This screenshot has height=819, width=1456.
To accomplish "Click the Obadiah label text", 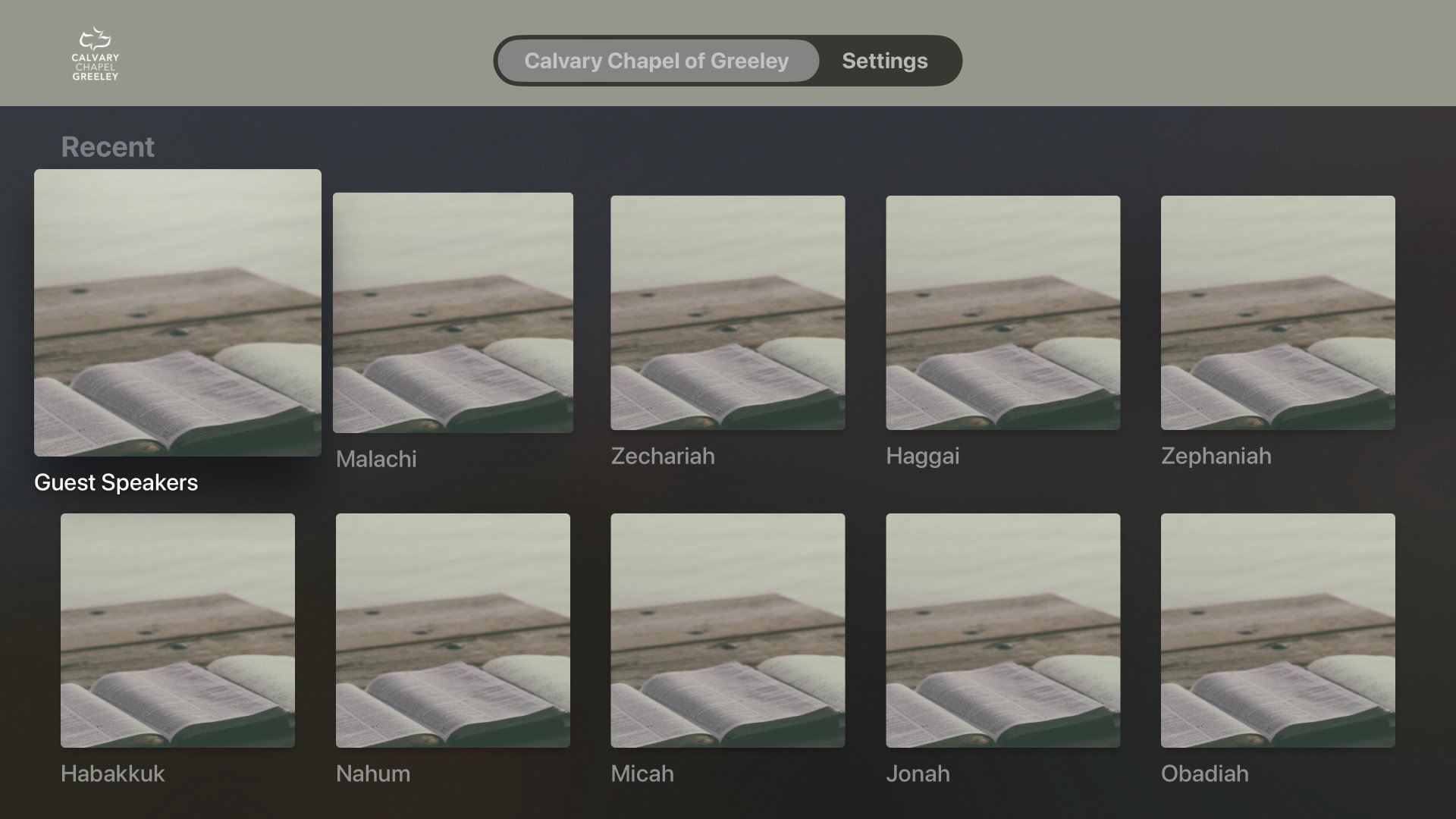I will tap(1204, 773).
